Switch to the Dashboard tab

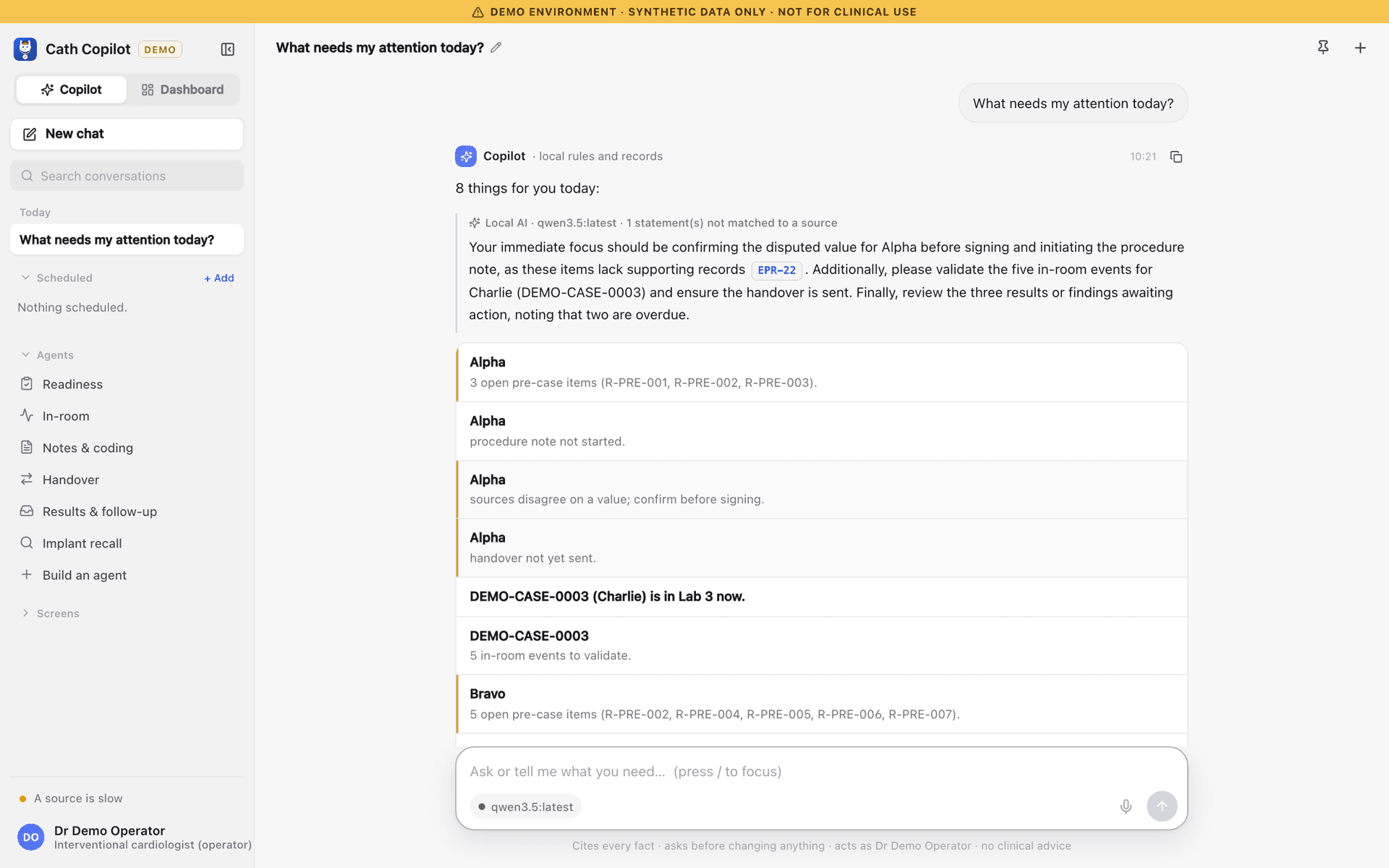tap(182, 90)
